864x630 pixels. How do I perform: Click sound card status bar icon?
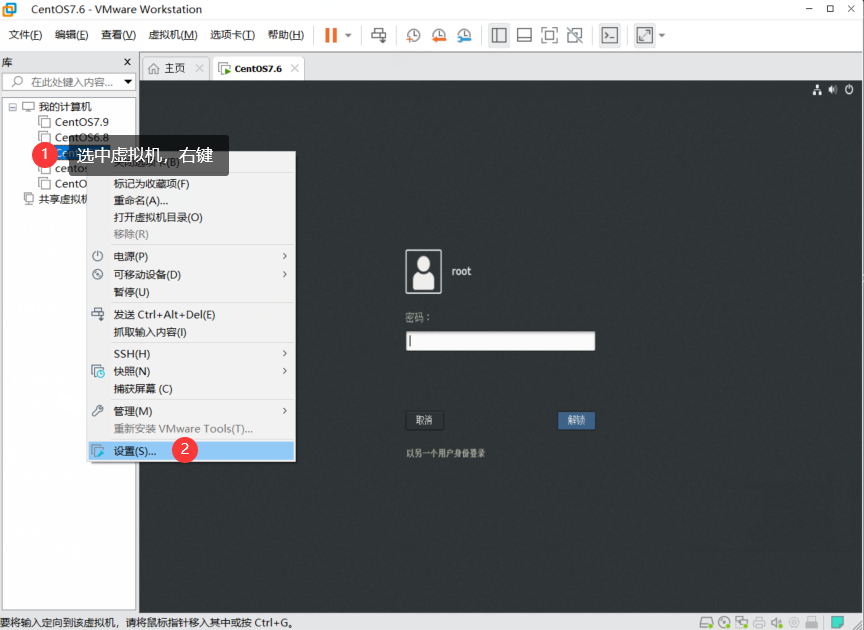777,622
